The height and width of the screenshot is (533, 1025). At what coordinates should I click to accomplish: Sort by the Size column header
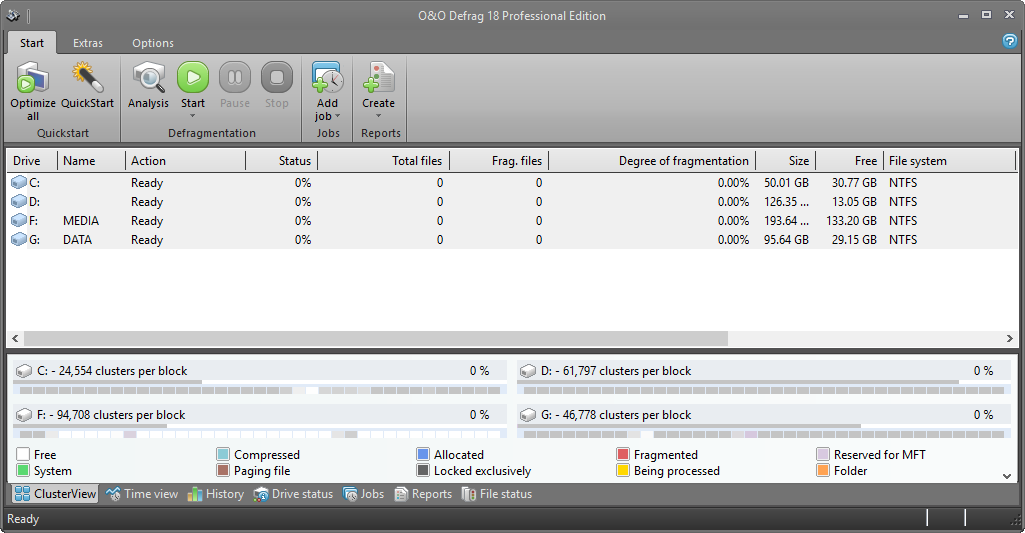(x=786, y=160)
